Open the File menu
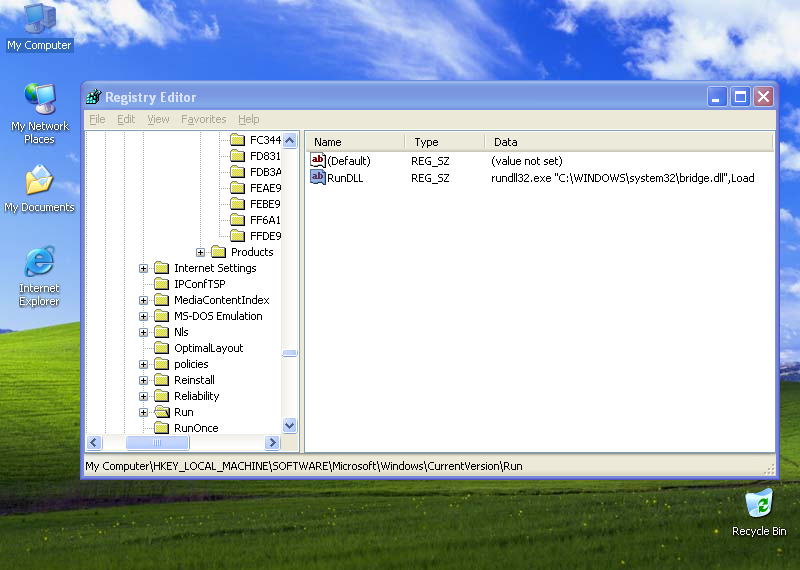Screen dimensions: 800x570 [x=97, y=119]
